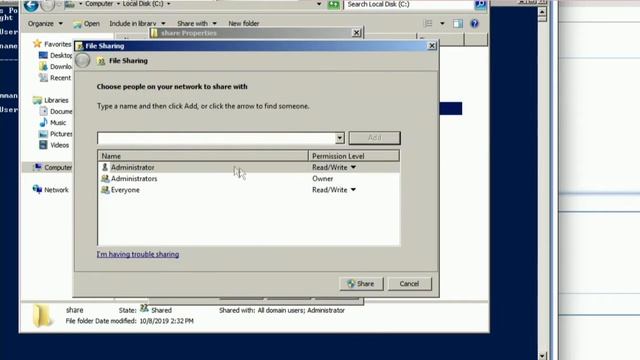640x360 pixels.
Task: Click the share folder icon in details pane
Action: [x=42, y=316]
